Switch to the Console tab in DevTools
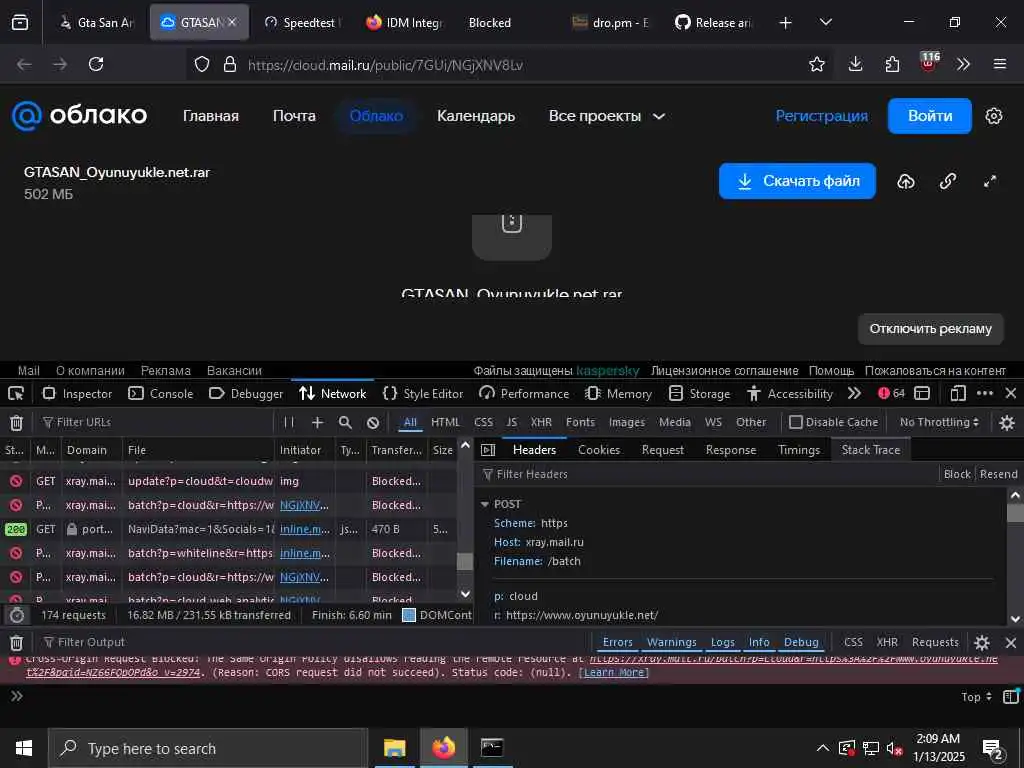The image size is (1024, 768). pyautogui.click(x=161, y=393)
